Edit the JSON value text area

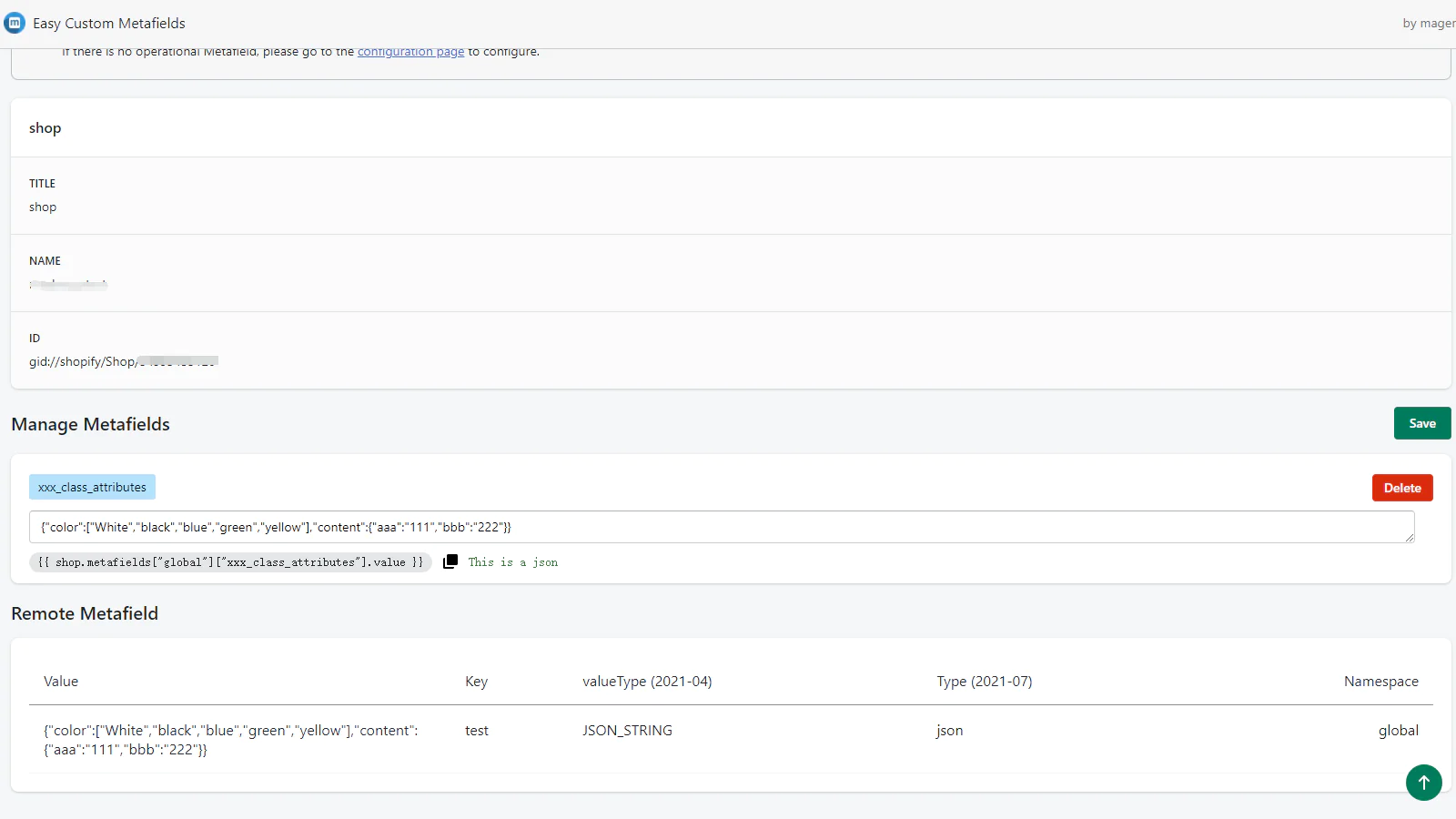[722, 527]
